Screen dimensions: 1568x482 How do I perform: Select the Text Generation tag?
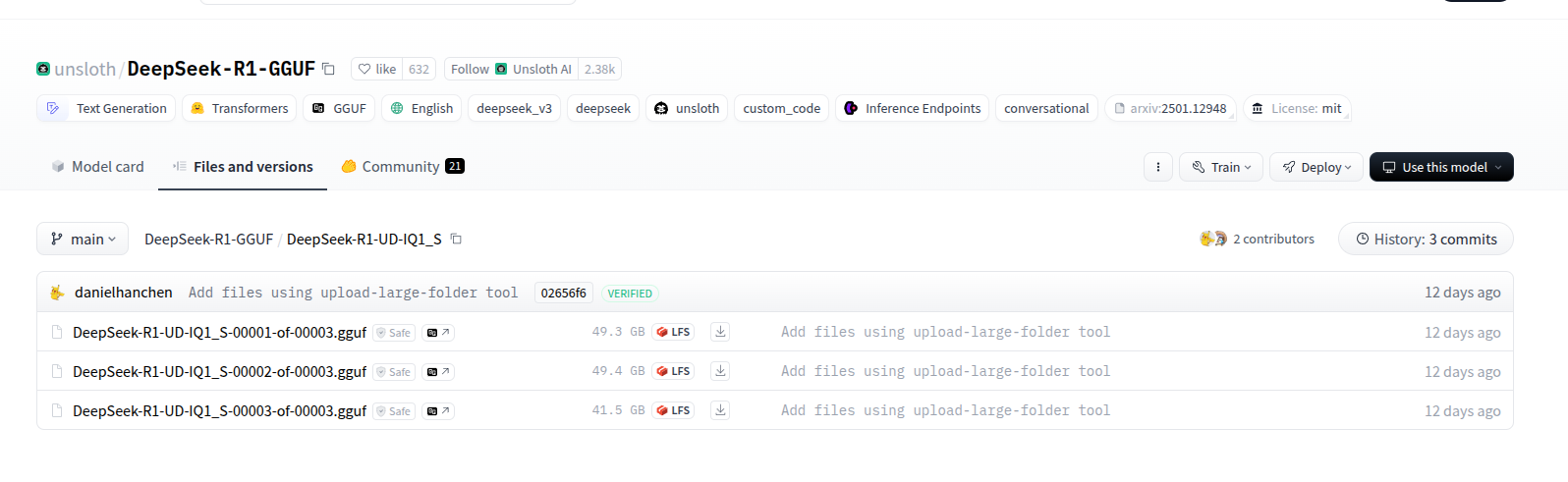106,108
